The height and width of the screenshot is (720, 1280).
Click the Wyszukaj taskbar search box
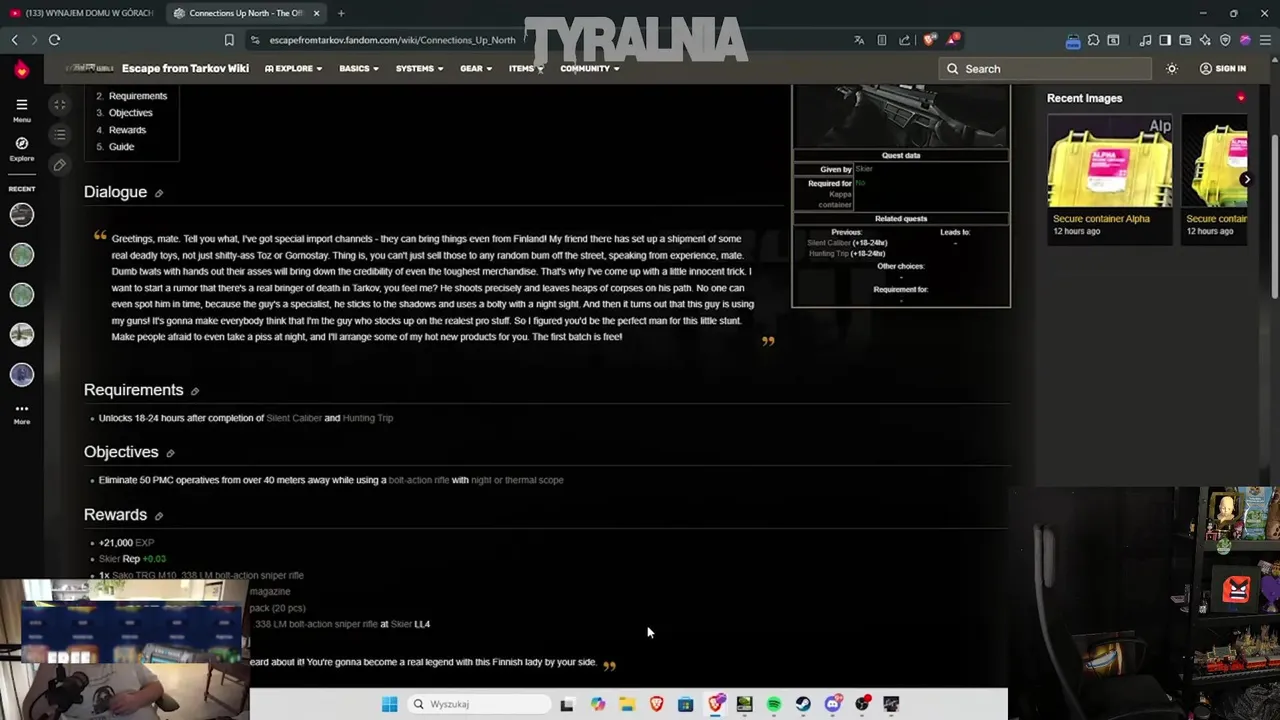[x=480, y=704]
